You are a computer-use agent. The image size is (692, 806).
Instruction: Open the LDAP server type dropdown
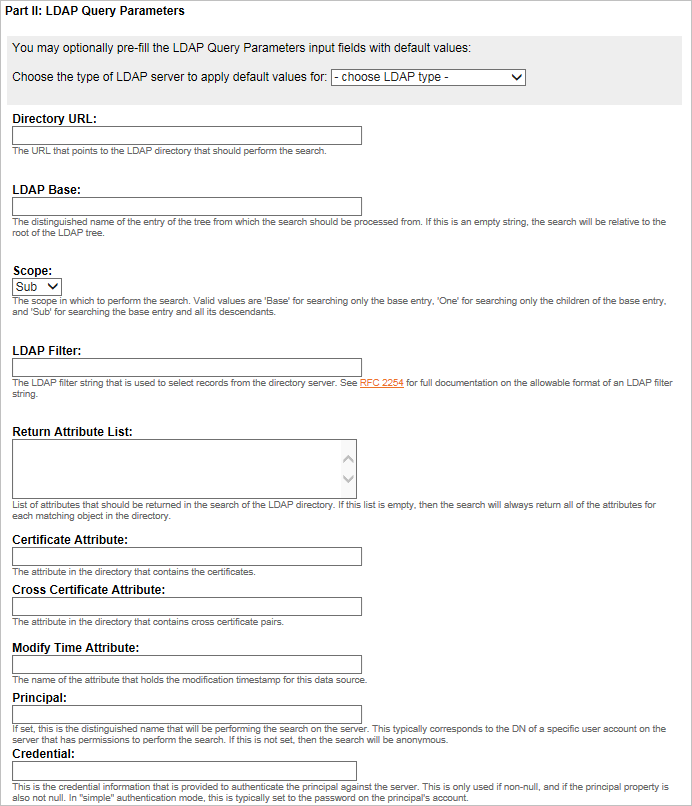(x=428, y=77)
